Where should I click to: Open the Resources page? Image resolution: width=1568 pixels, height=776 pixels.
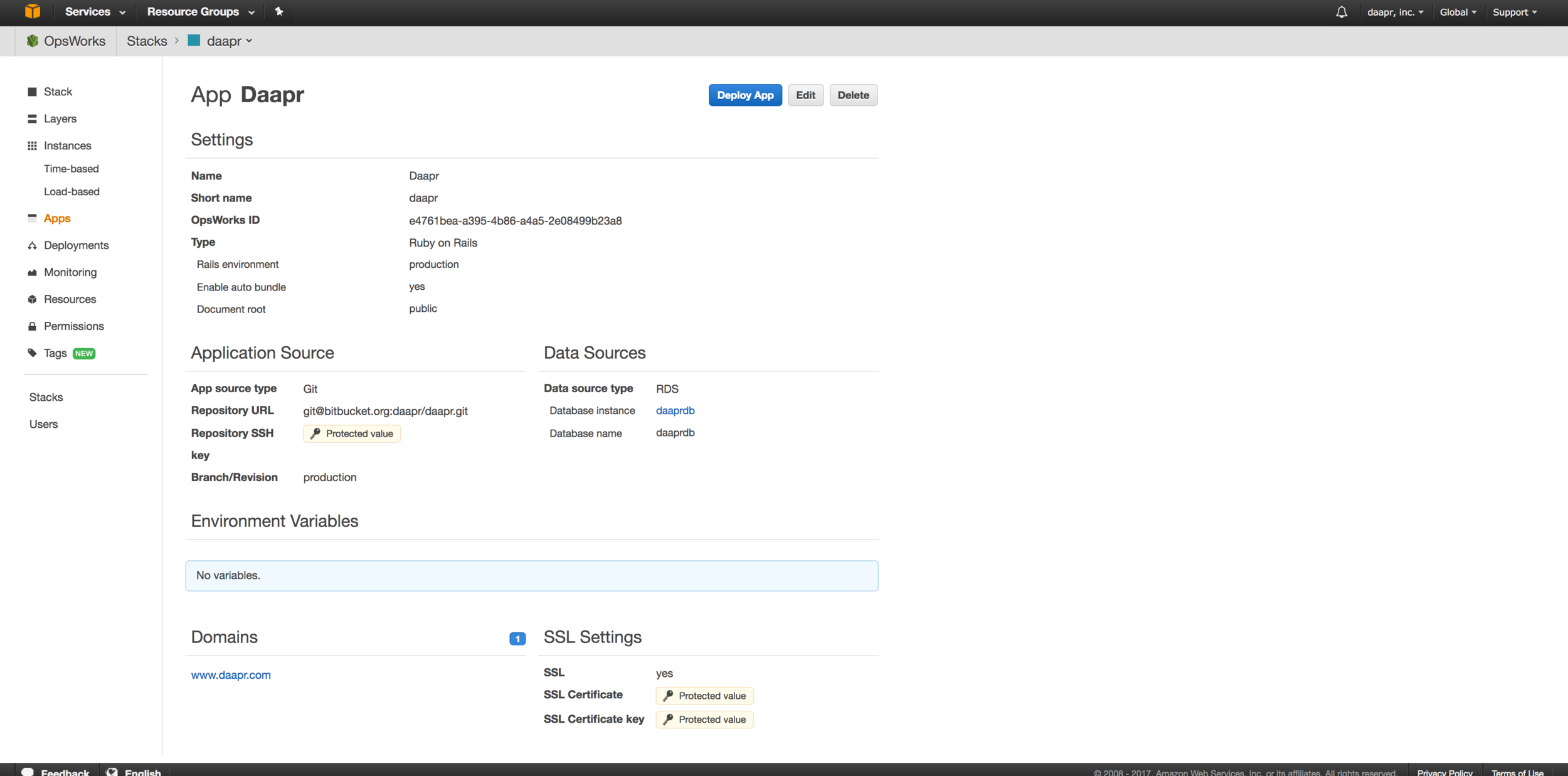click(x=70, y=299)
